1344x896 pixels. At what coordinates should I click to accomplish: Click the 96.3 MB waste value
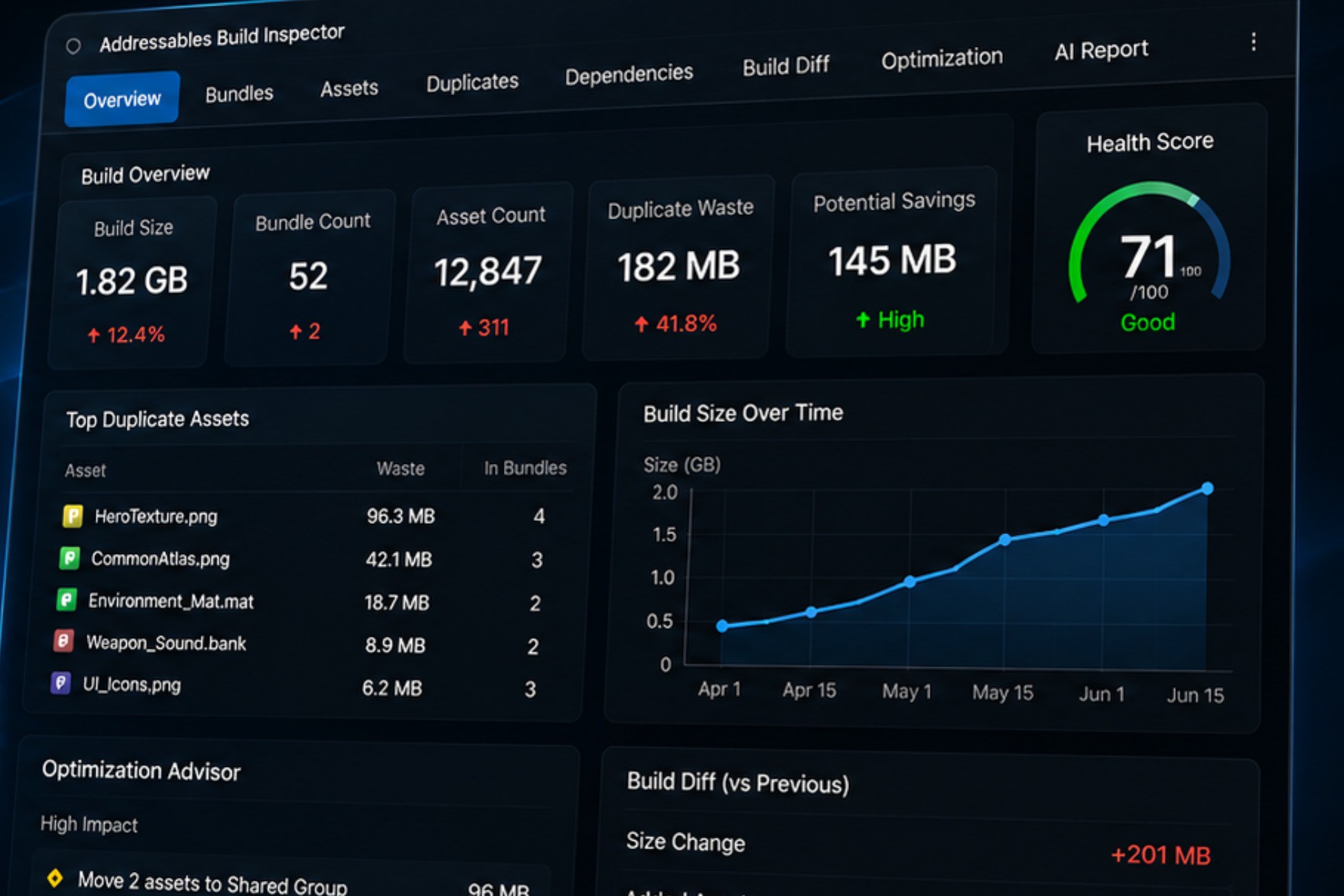click(400, 516)
